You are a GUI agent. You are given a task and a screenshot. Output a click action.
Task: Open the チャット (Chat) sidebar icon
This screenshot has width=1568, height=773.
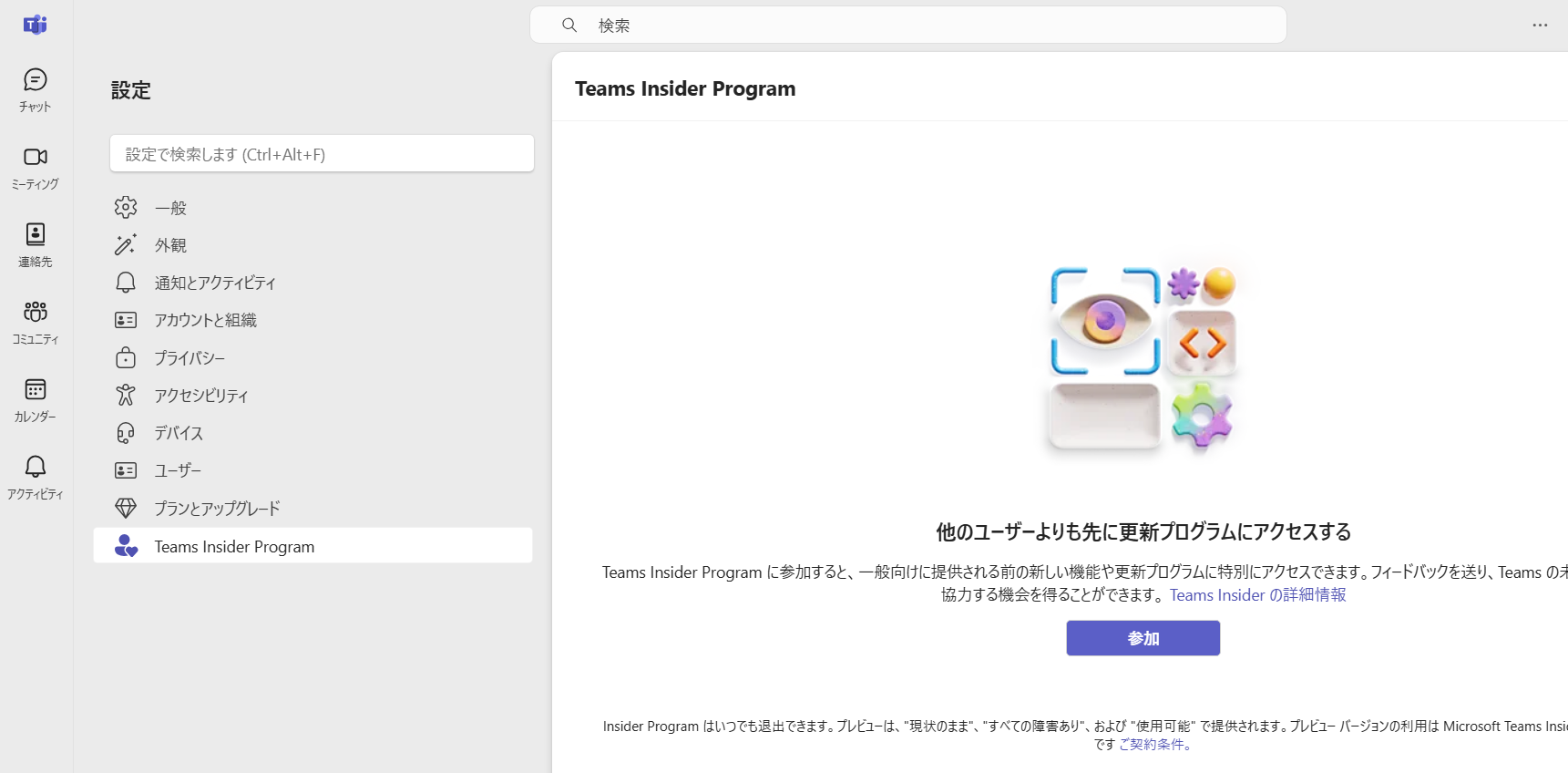point(36,90)
